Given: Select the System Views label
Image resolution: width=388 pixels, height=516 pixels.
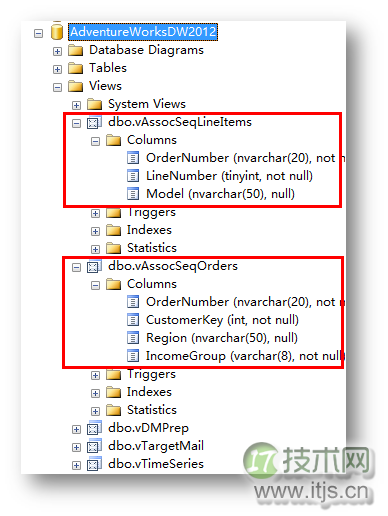Looking at the screenshot, I should [x=147, y=104].
